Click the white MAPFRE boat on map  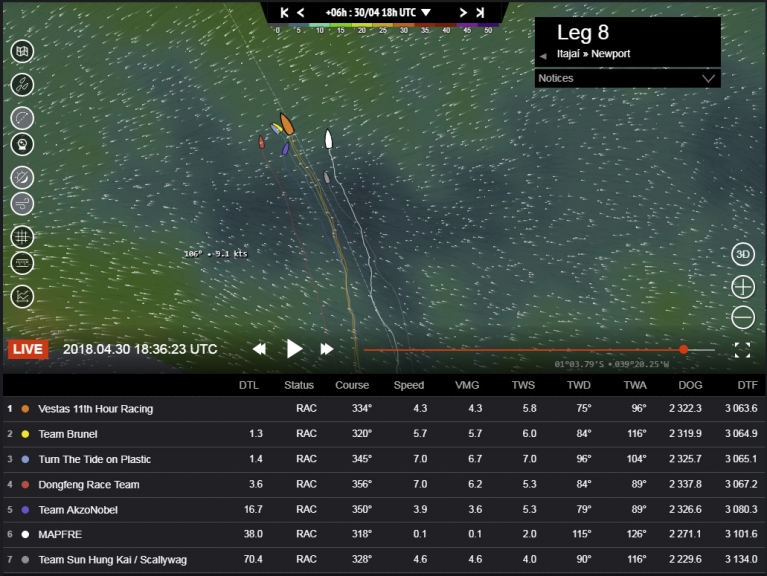[x=329, y=139]
